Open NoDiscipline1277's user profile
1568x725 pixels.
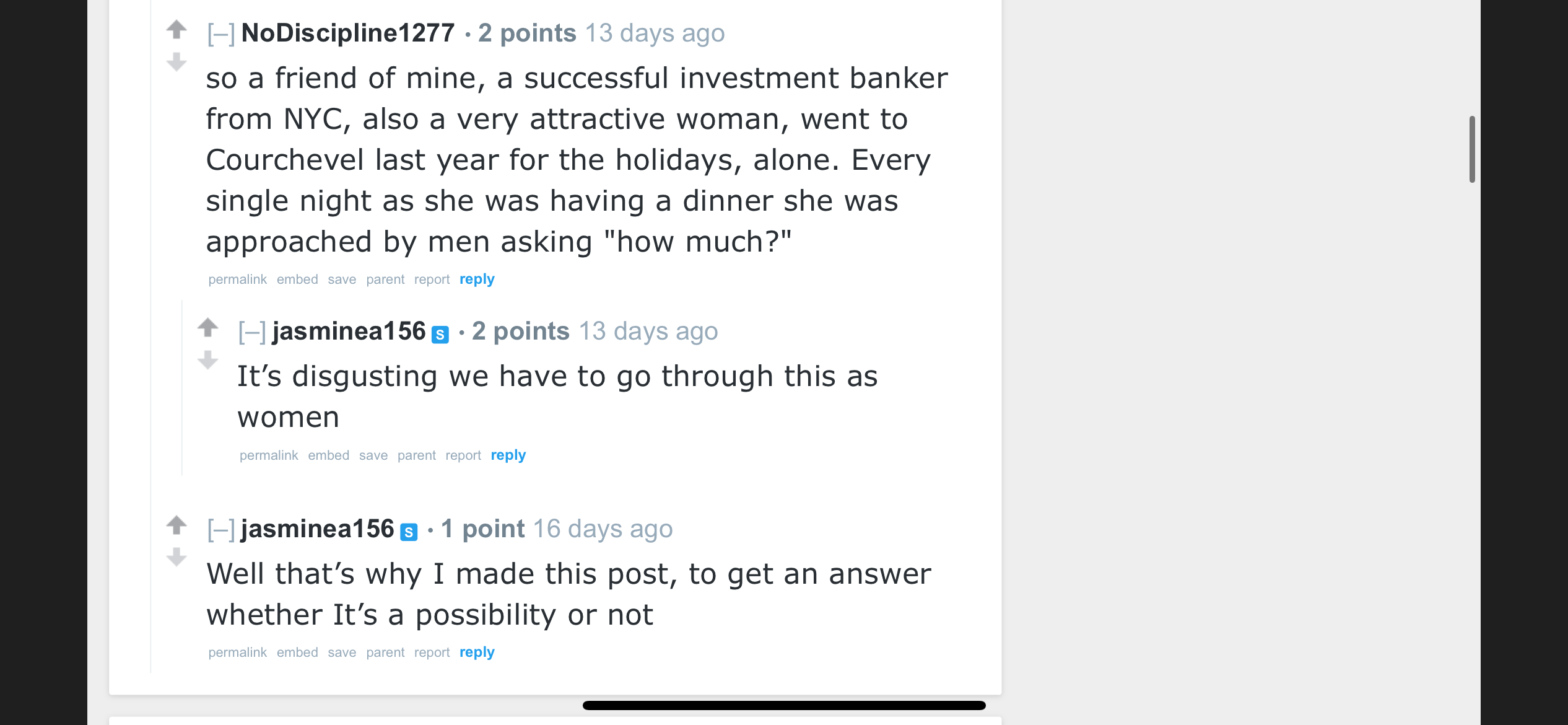pyautogui.click(x=348, y=33)
